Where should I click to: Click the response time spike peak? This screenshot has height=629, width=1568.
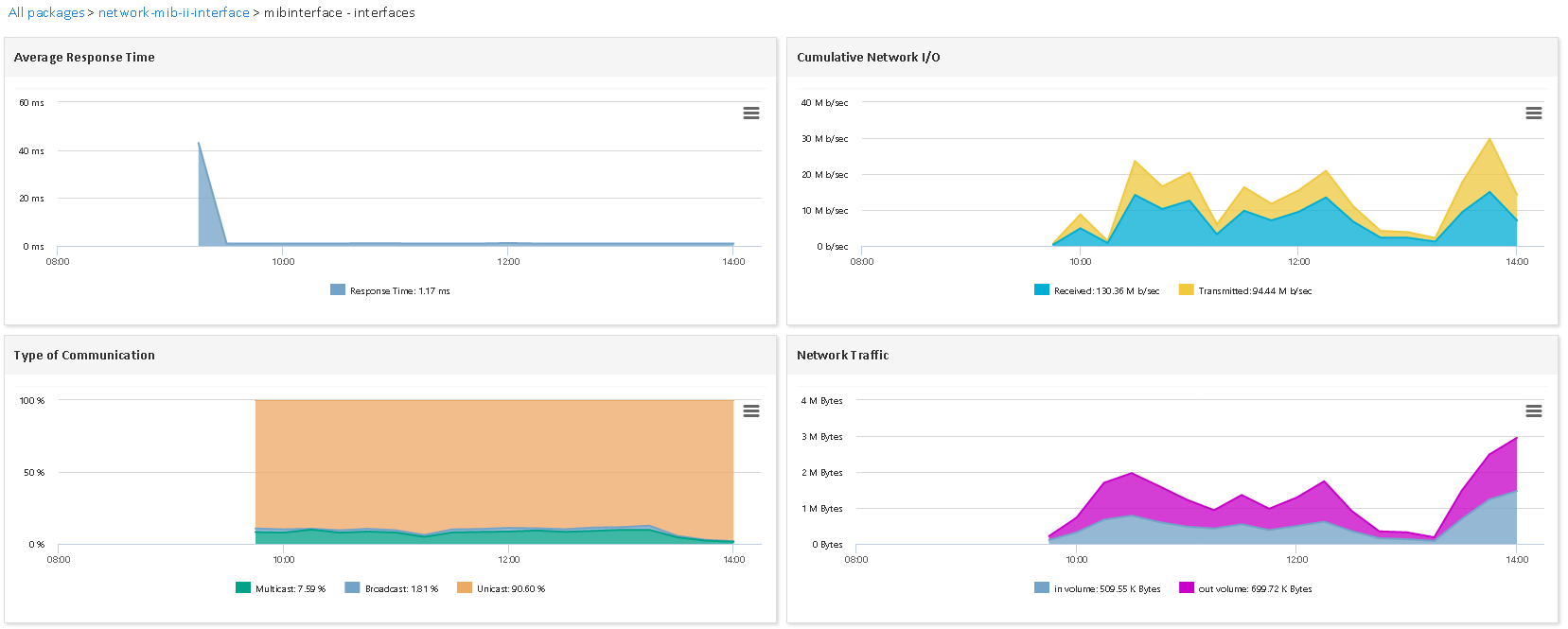(199, 144)
